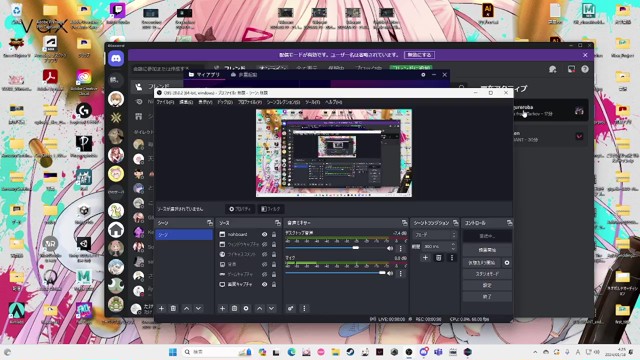Move source up with the Sources panel up arrow
The image size is (640, 360).
pos(260,309)
